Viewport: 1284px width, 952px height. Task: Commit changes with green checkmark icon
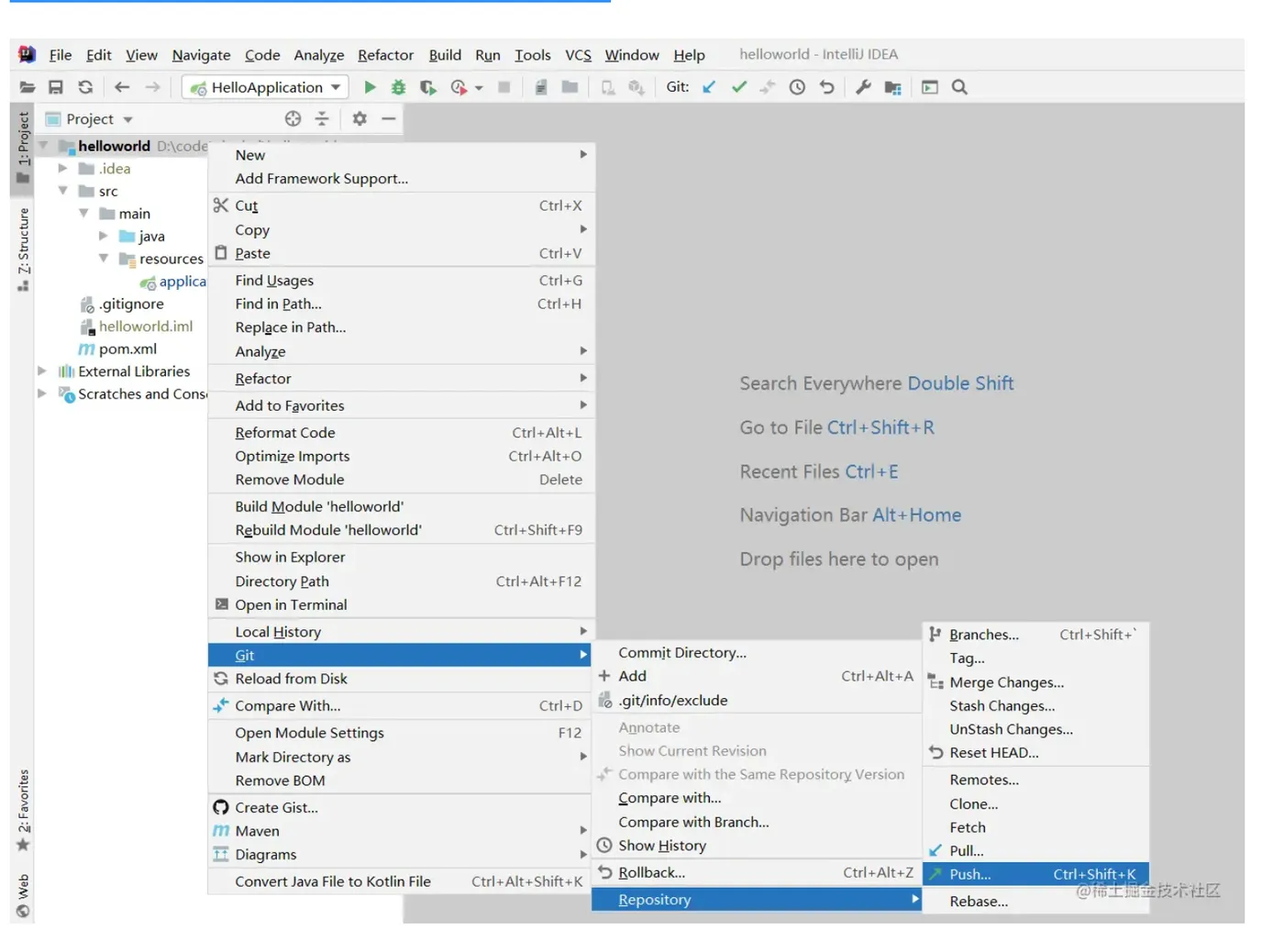click(x=739, y=87)
